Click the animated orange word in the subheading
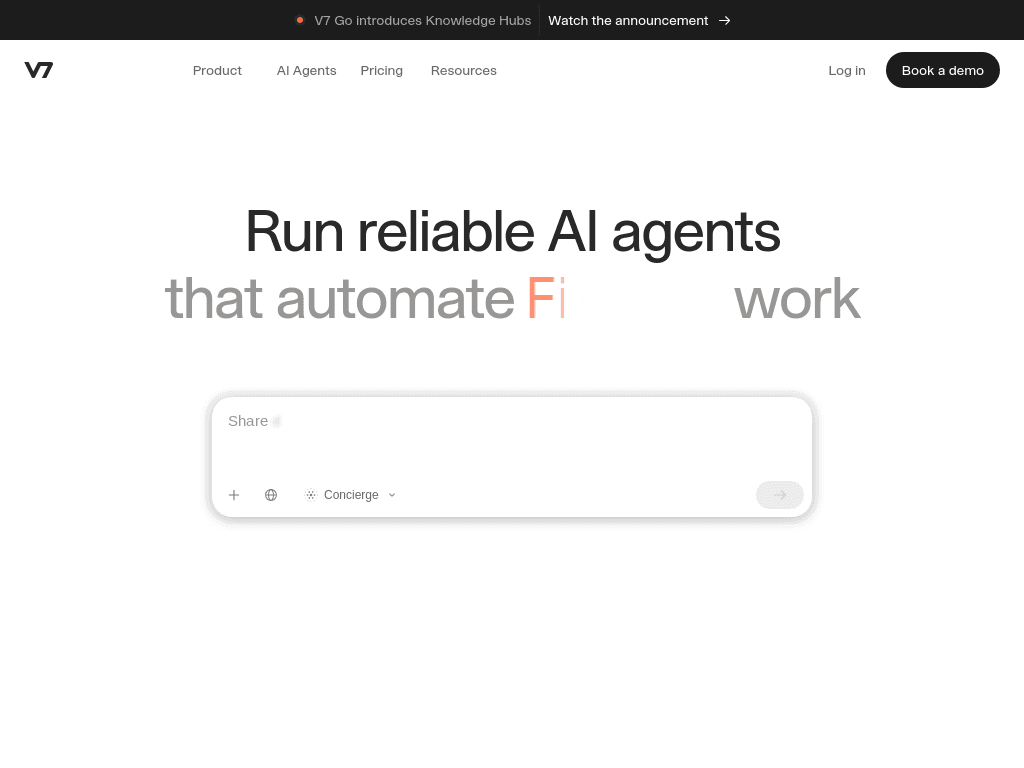Image resolution: width=1024 pixels, height=768 pixels. click(x=547, y=298)
